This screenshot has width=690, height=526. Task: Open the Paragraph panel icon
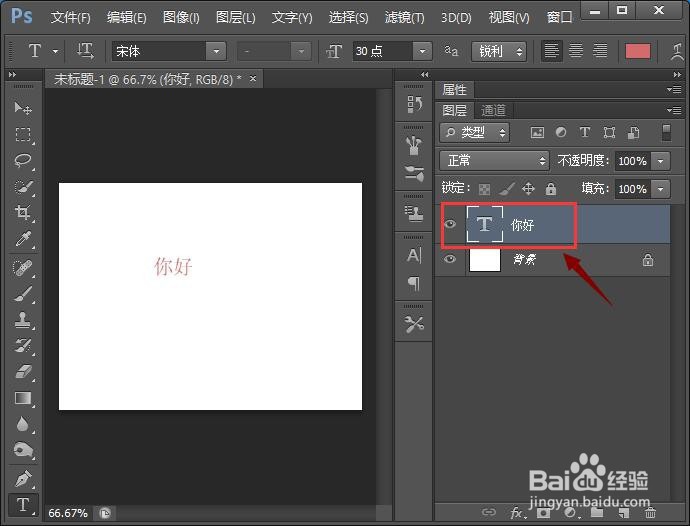tap(414, 283)
